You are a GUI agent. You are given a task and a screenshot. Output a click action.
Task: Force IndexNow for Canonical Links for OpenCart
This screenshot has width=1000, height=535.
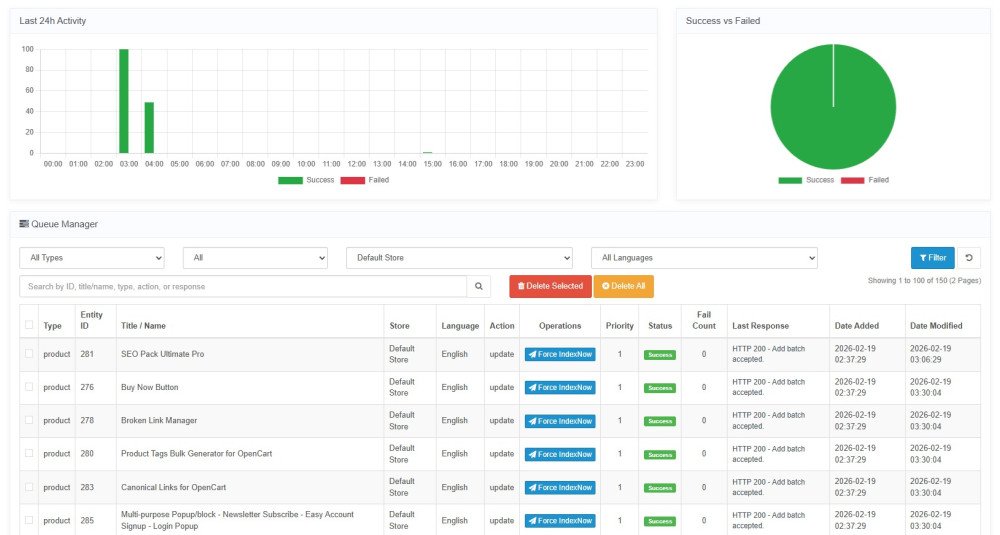pos(560,487)
